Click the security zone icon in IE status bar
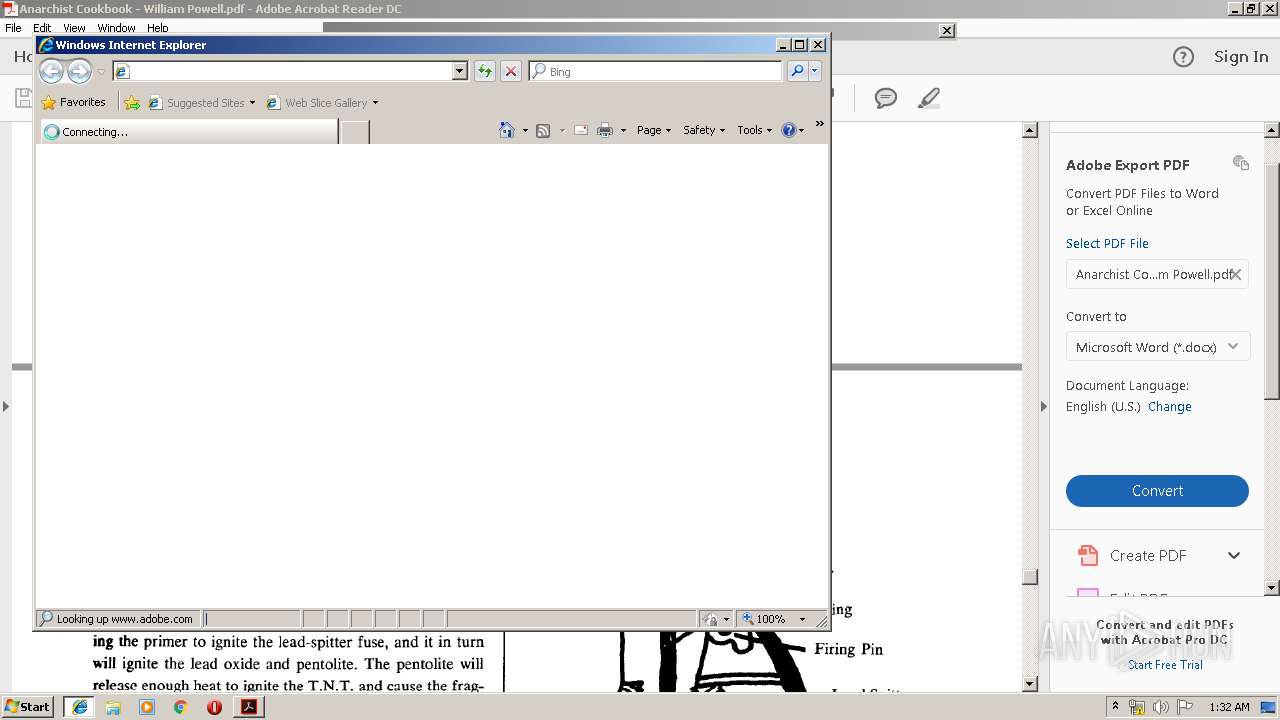 (709, 619)
